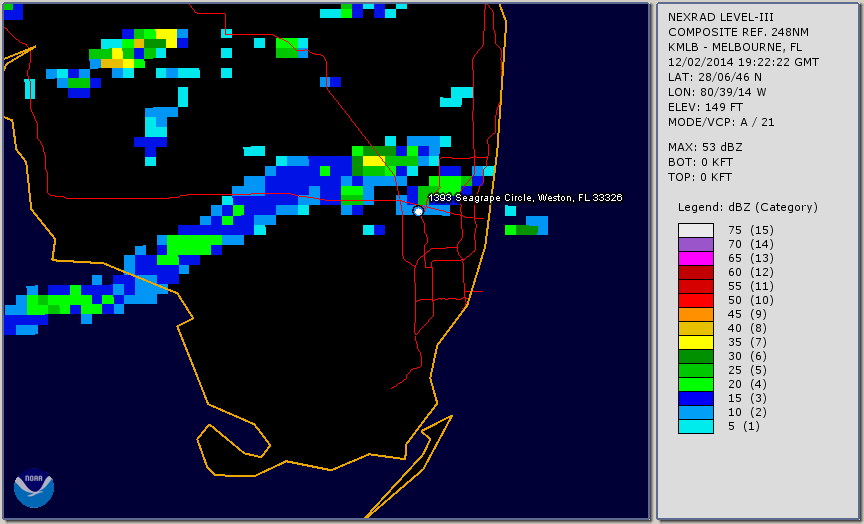Click the NEXRAD LEVEL-III title text
Viewport: 864px width, 524px height.
point(721,17)
